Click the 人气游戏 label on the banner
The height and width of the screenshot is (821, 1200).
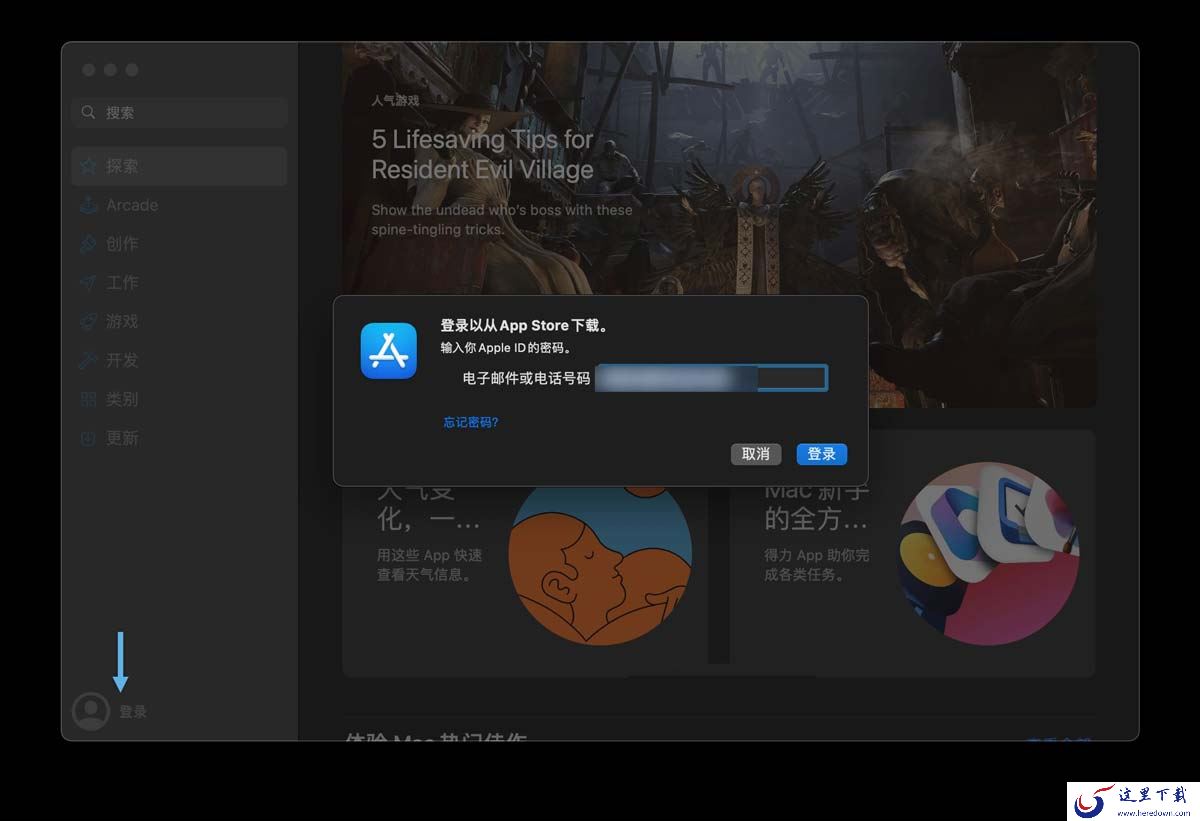point(395,101)
